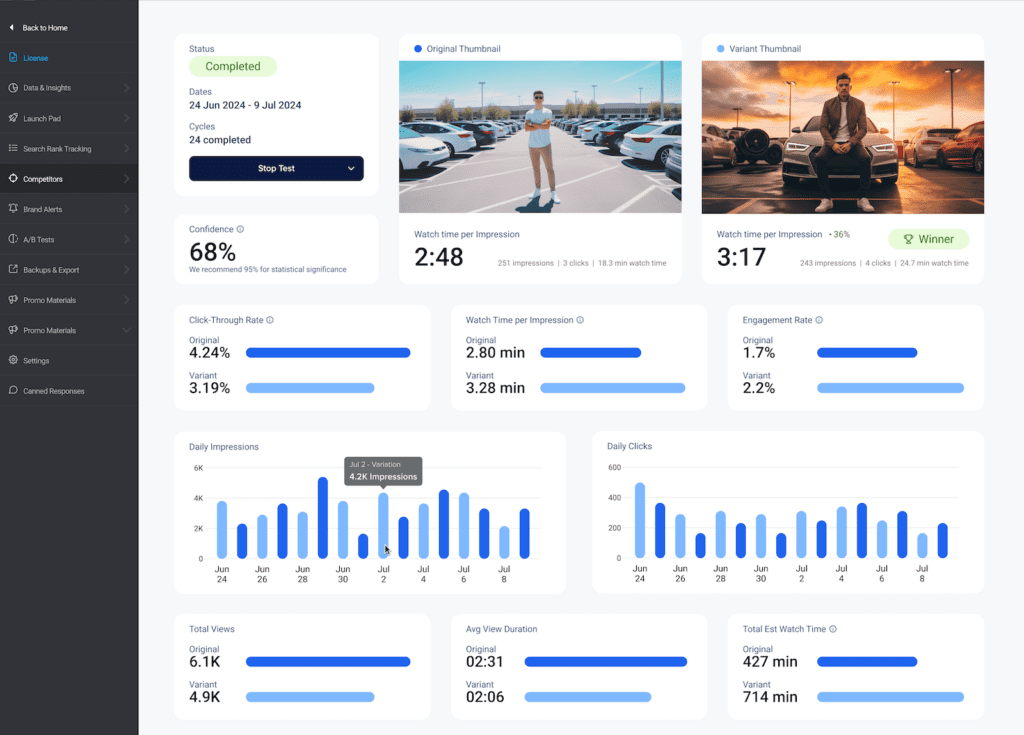The height and width of the screenshot is (735, 1024).
Task: Click the Jul 2 variation impressions bar
Action: pos(383,525)
